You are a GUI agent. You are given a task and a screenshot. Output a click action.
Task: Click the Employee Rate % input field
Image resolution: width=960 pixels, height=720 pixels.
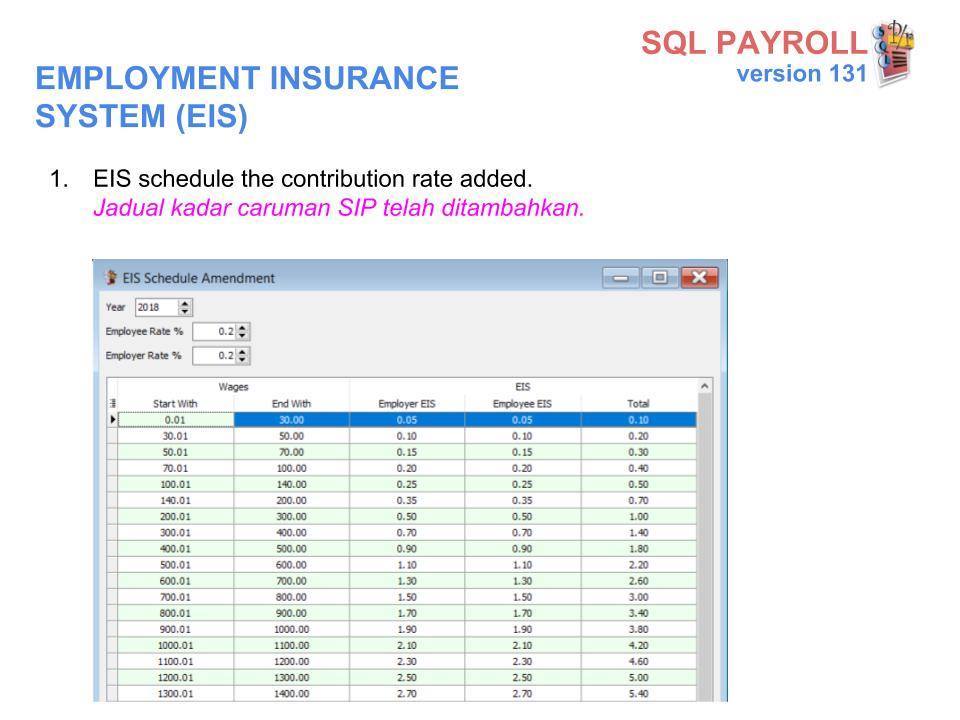[214, 331]
